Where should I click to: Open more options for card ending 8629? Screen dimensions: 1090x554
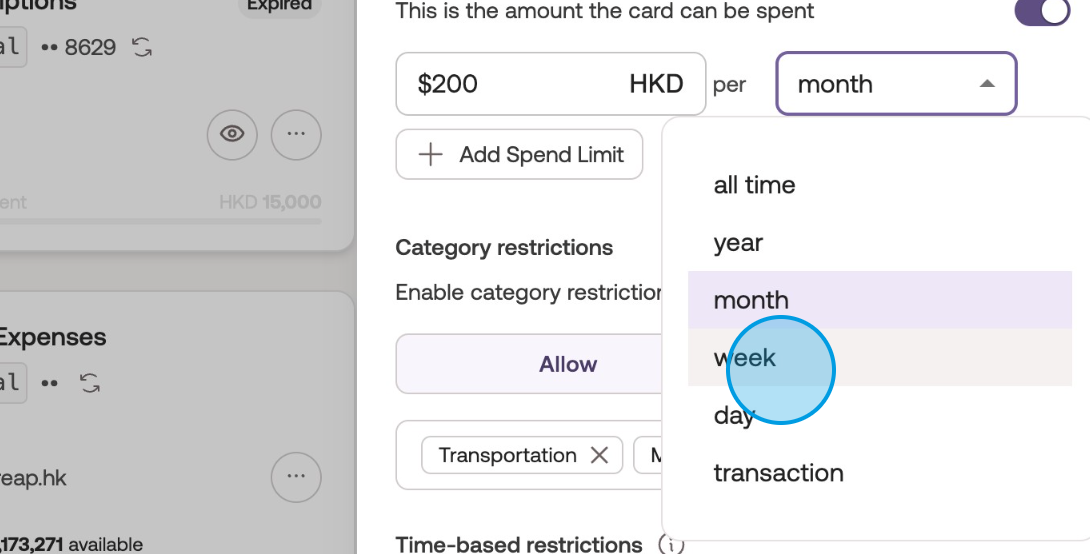296,133
